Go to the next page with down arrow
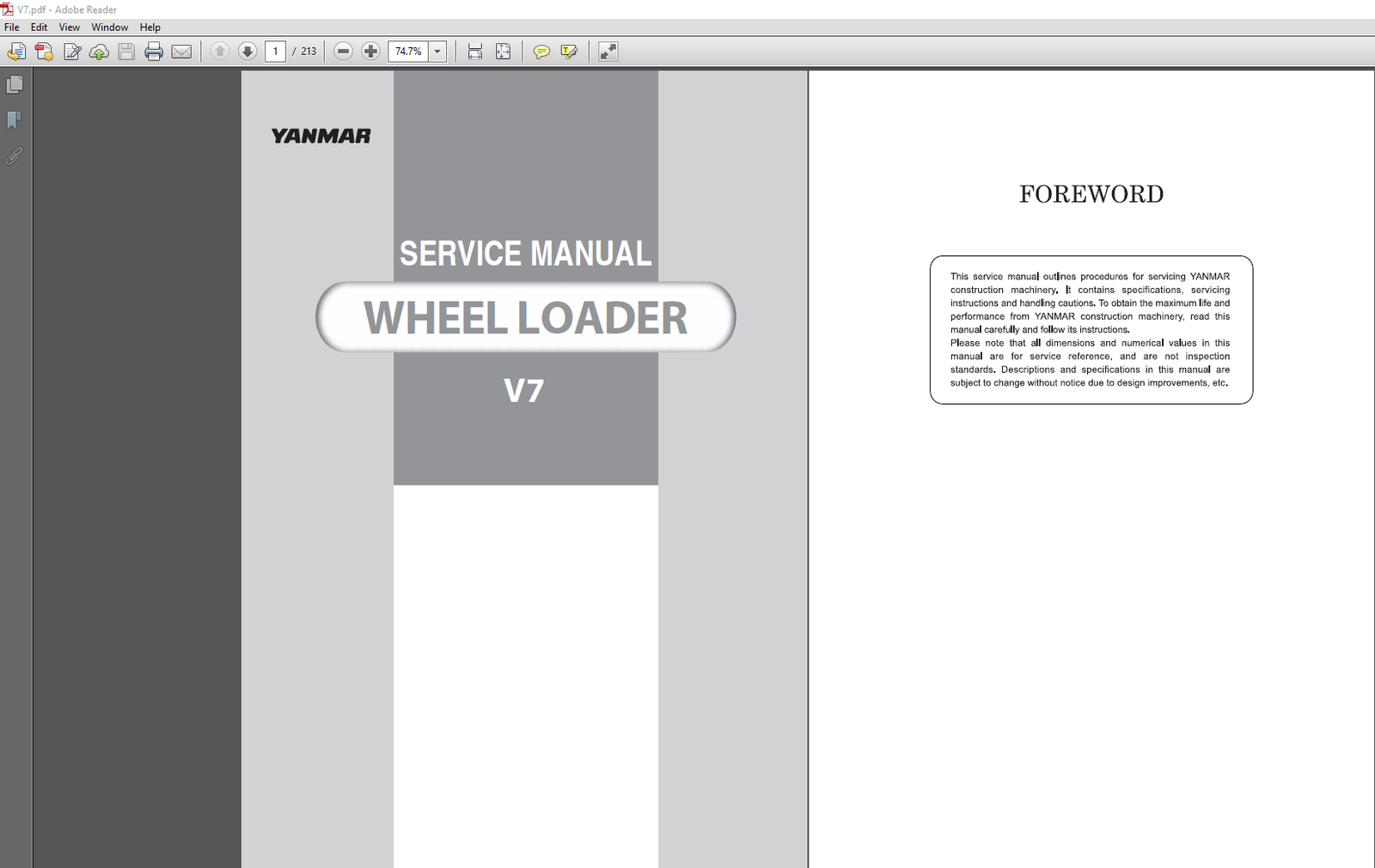1375x868 pixels. [247, 52]
